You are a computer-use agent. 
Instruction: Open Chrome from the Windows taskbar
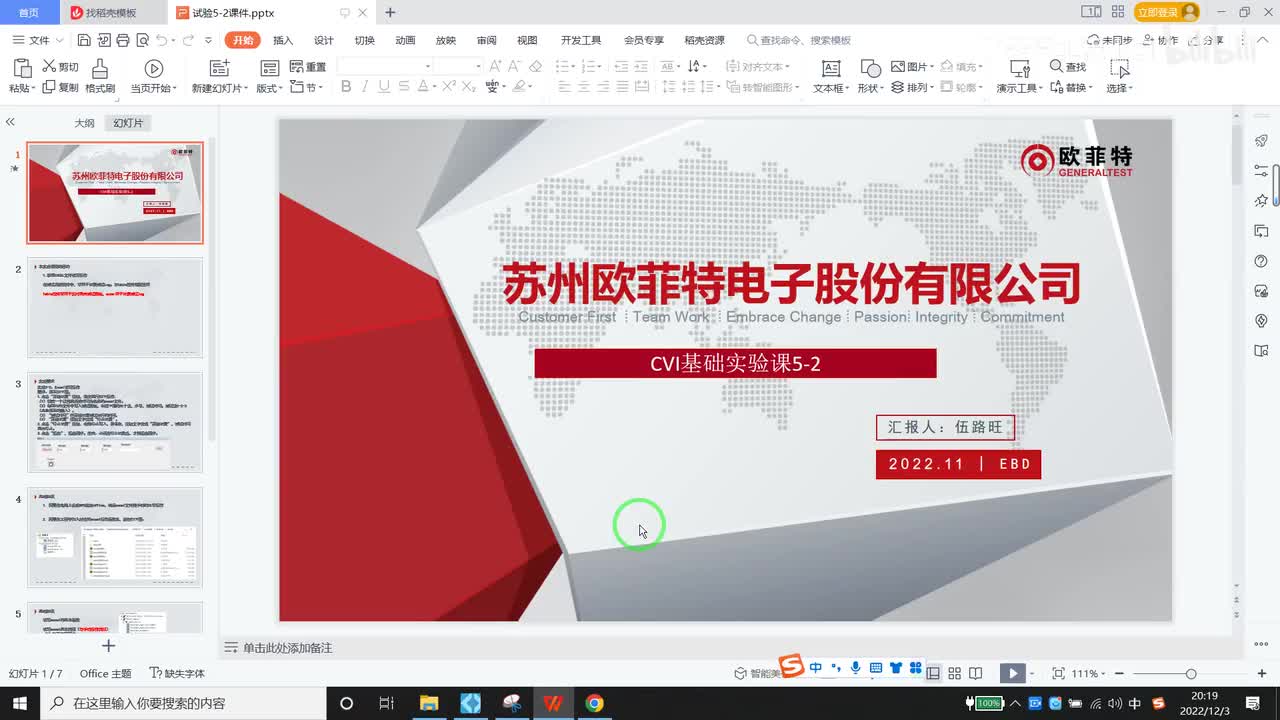(x=594, y=703)
